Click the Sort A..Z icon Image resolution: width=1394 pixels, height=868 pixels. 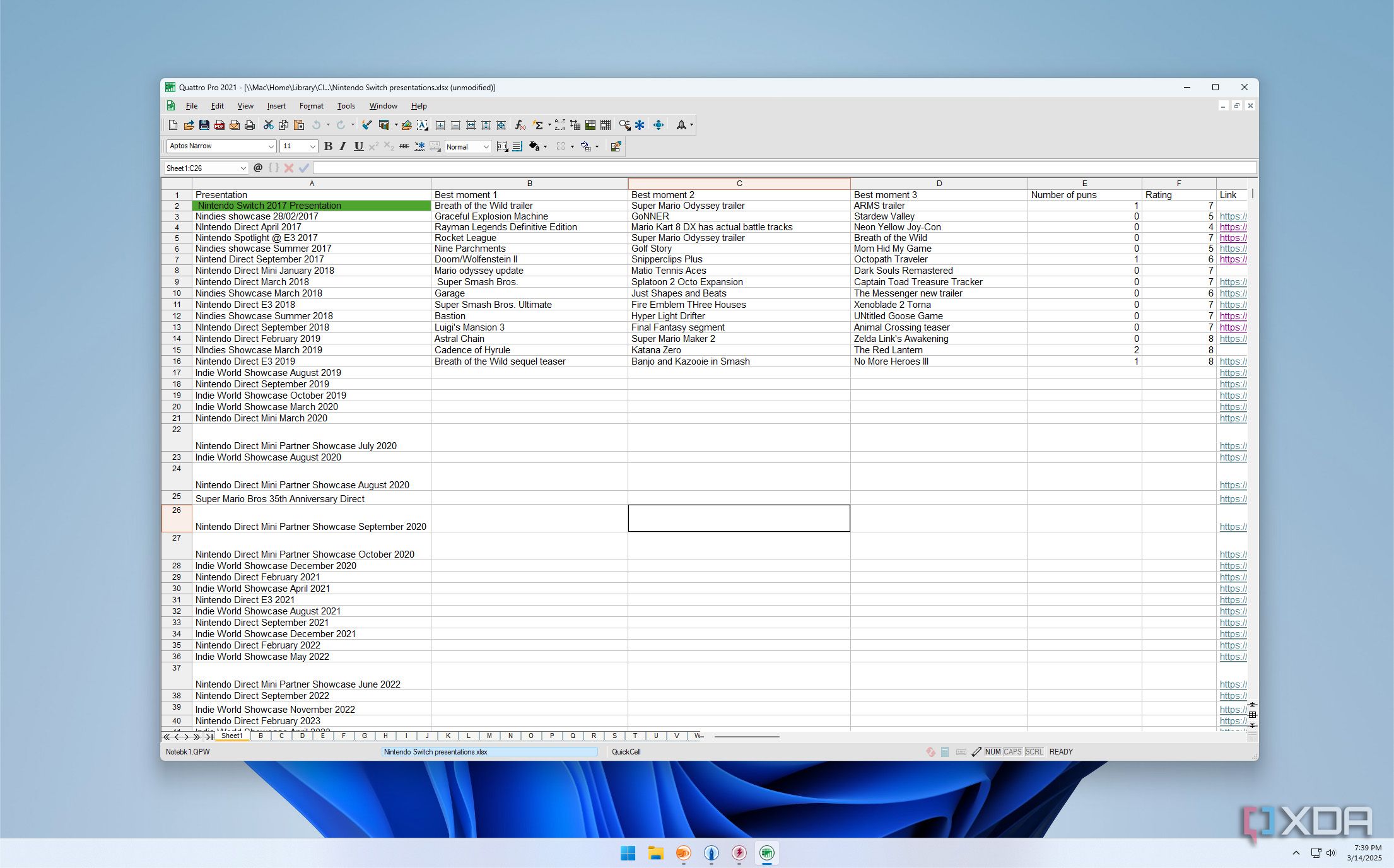pyautogui.click(x=560, y=125)
